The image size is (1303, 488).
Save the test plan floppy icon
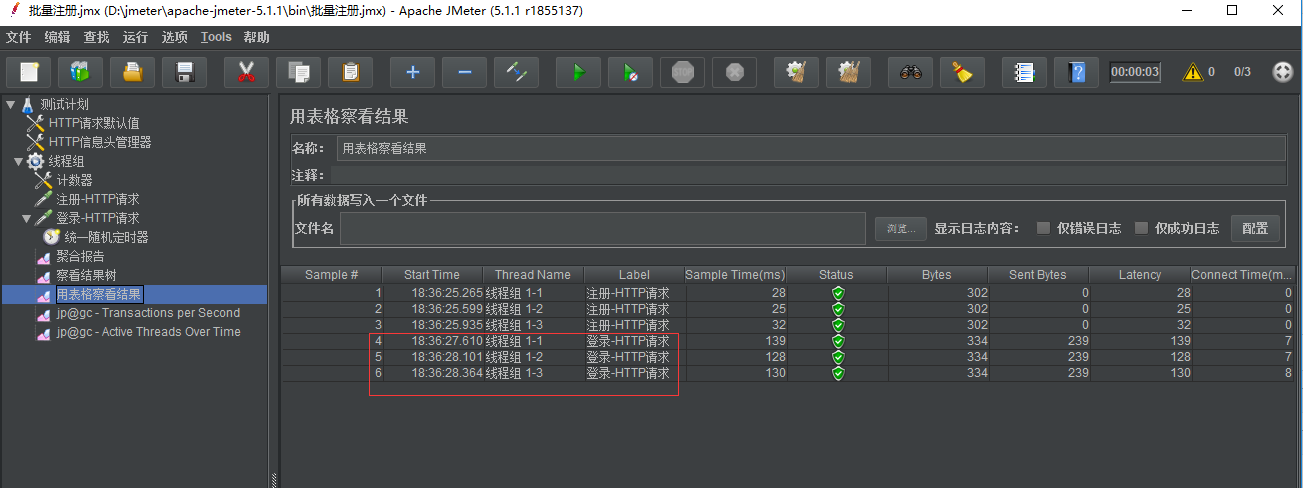click(x=184, y=72)
